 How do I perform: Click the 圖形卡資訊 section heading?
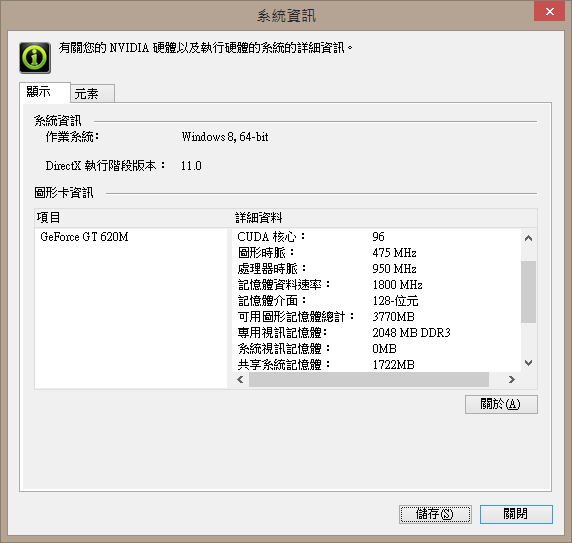64,193
